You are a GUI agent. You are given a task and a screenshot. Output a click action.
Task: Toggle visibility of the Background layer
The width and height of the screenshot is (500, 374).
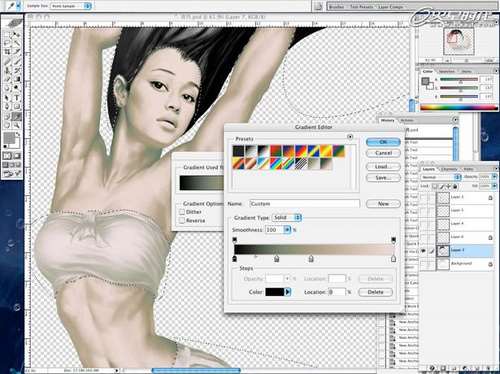[x=423, y=264]
